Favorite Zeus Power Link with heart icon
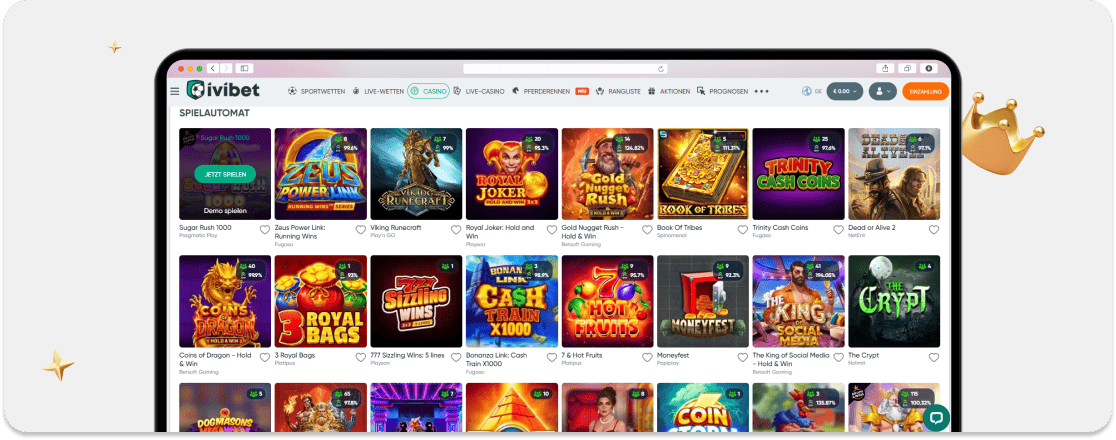Image resolution: width=1116 pixels, height=440 pixels. click(360, 230)
